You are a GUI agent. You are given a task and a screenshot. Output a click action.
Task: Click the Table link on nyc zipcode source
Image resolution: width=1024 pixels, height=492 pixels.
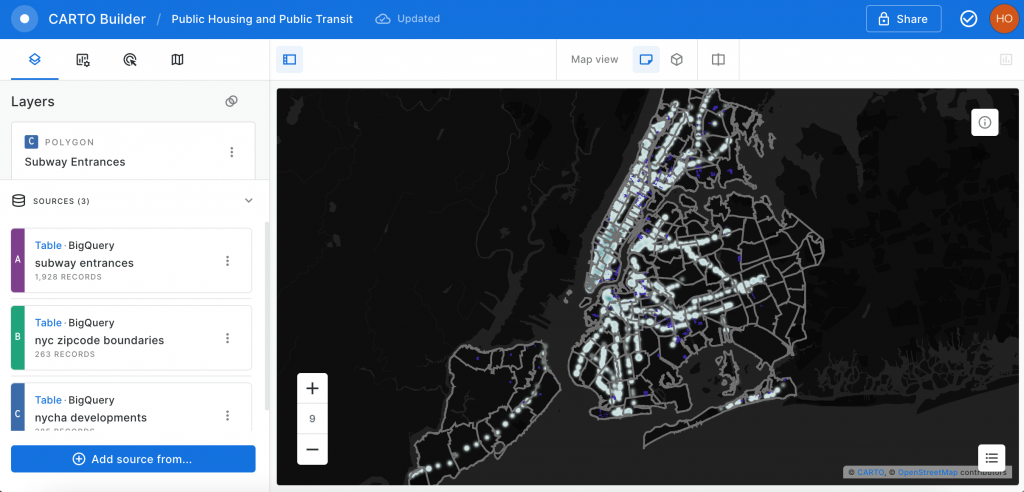(x=48, y=323)
